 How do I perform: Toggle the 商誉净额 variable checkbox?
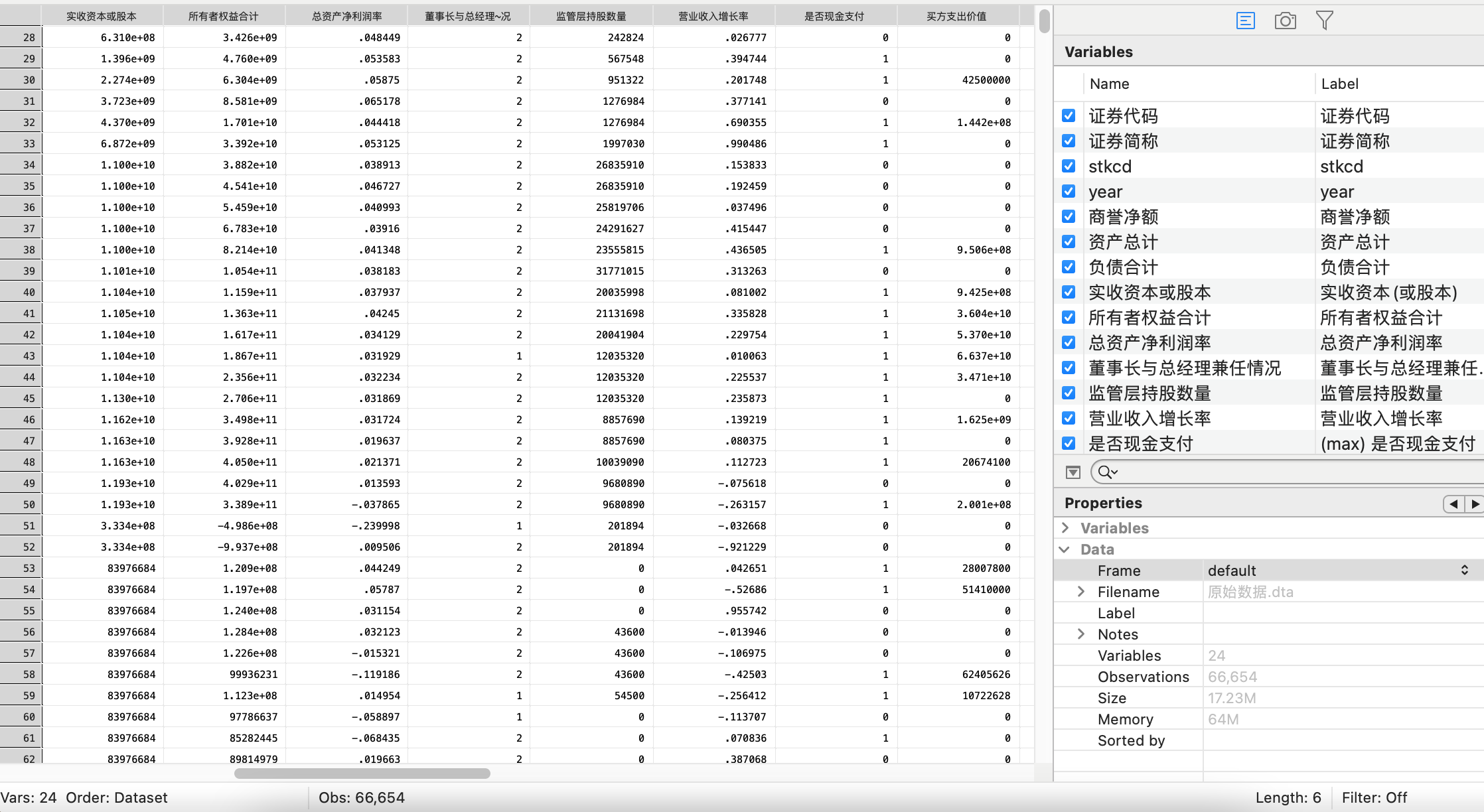1069,216
